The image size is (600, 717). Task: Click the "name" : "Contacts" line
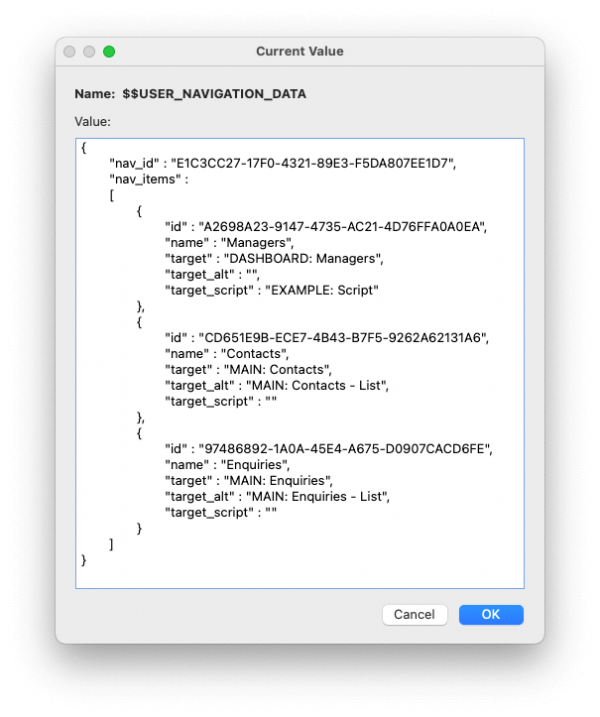227,354
